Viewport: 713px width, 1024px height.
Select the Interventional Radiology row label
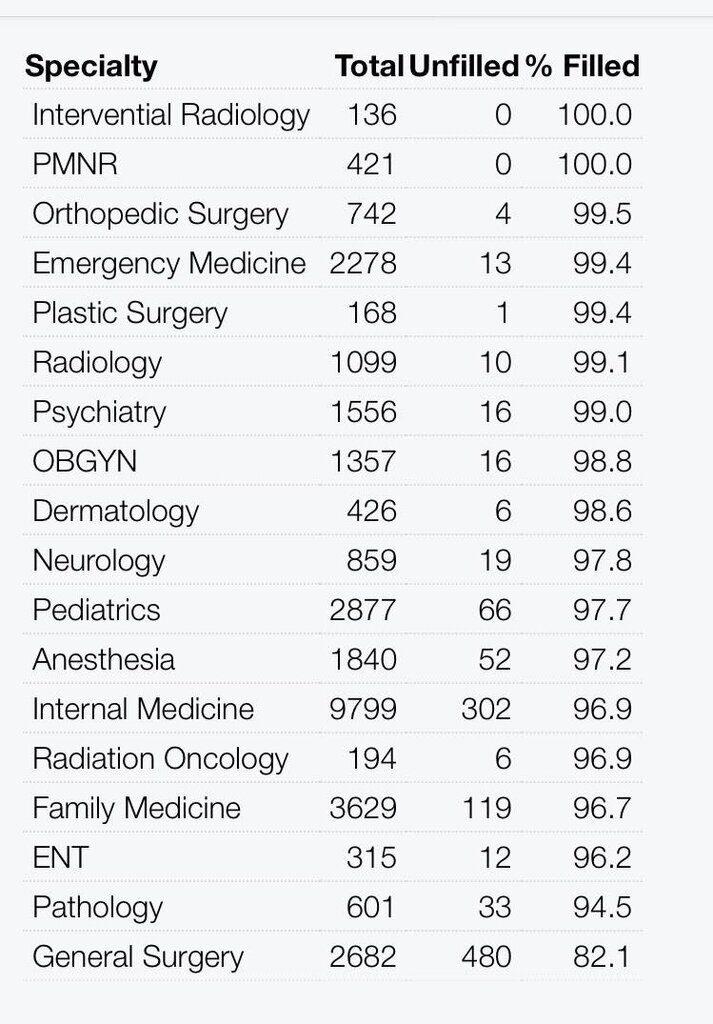click(171, 115)
